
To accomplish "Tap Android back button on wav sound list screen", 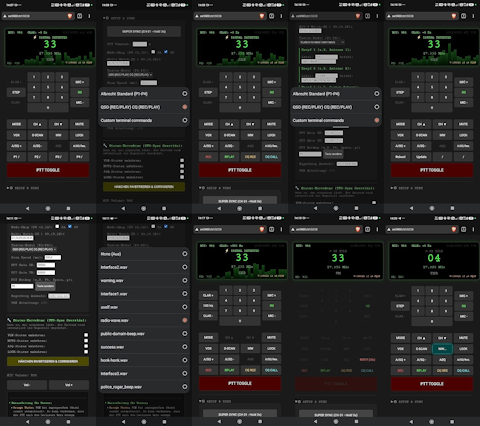I will point(123,421).
